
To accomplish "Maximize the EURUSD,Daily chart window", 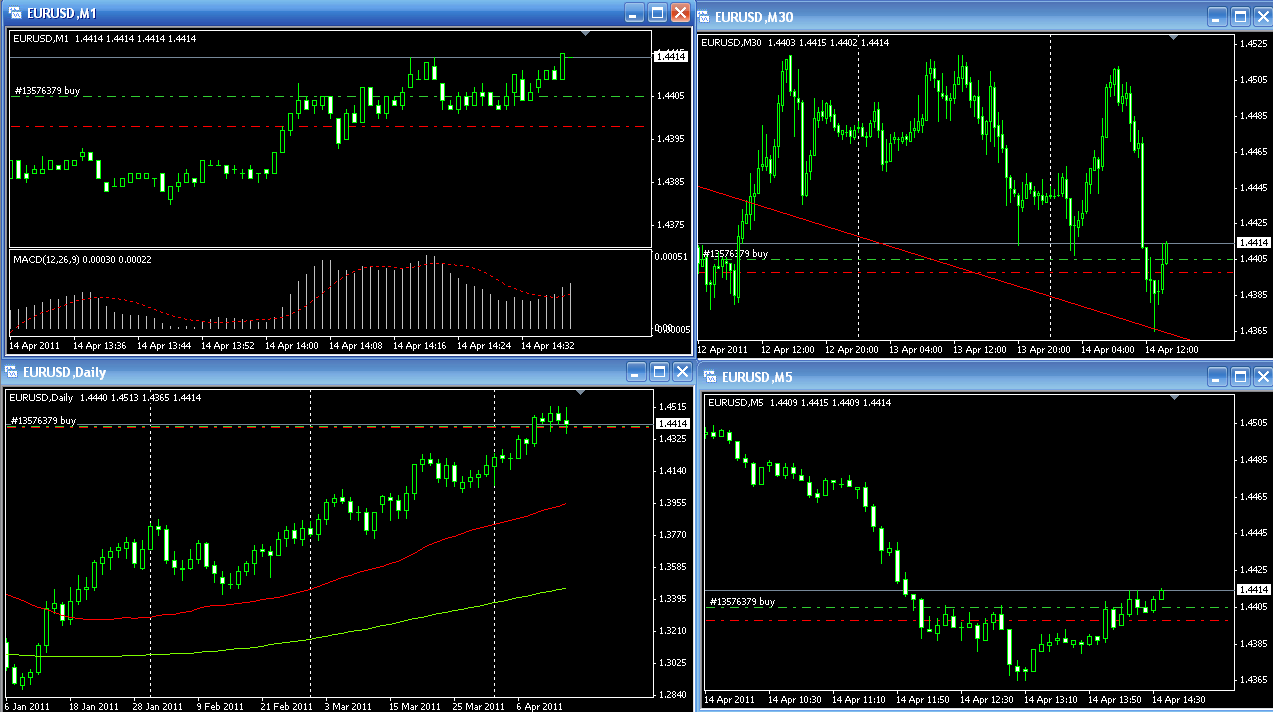I will point(659,372).
